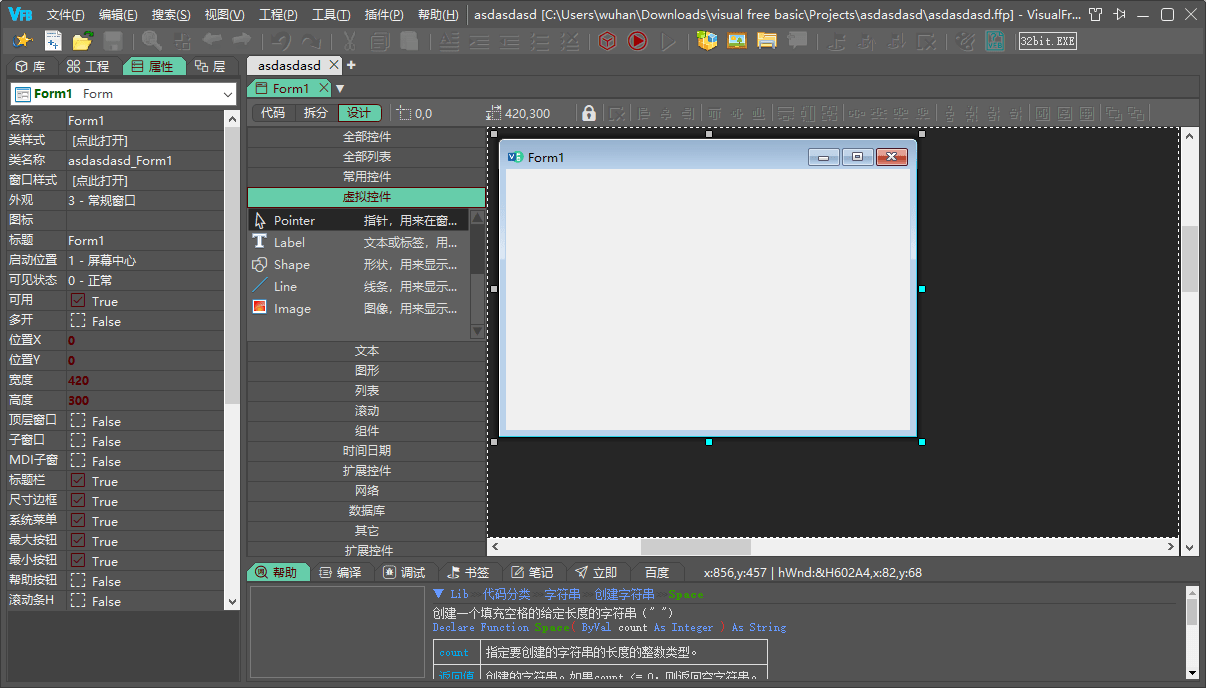The image size is (1206, 688).
Task: Enable the 多开 False checkbox
Action: [x=78, y=321]
